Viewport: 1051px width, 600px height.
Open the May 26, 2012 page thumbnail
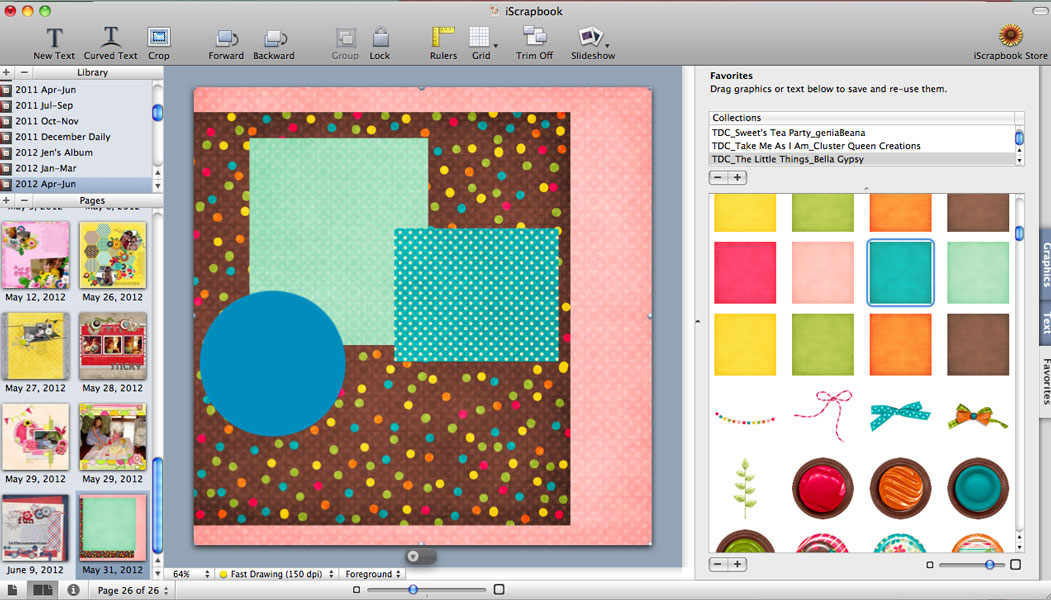(x=112, y=255)
